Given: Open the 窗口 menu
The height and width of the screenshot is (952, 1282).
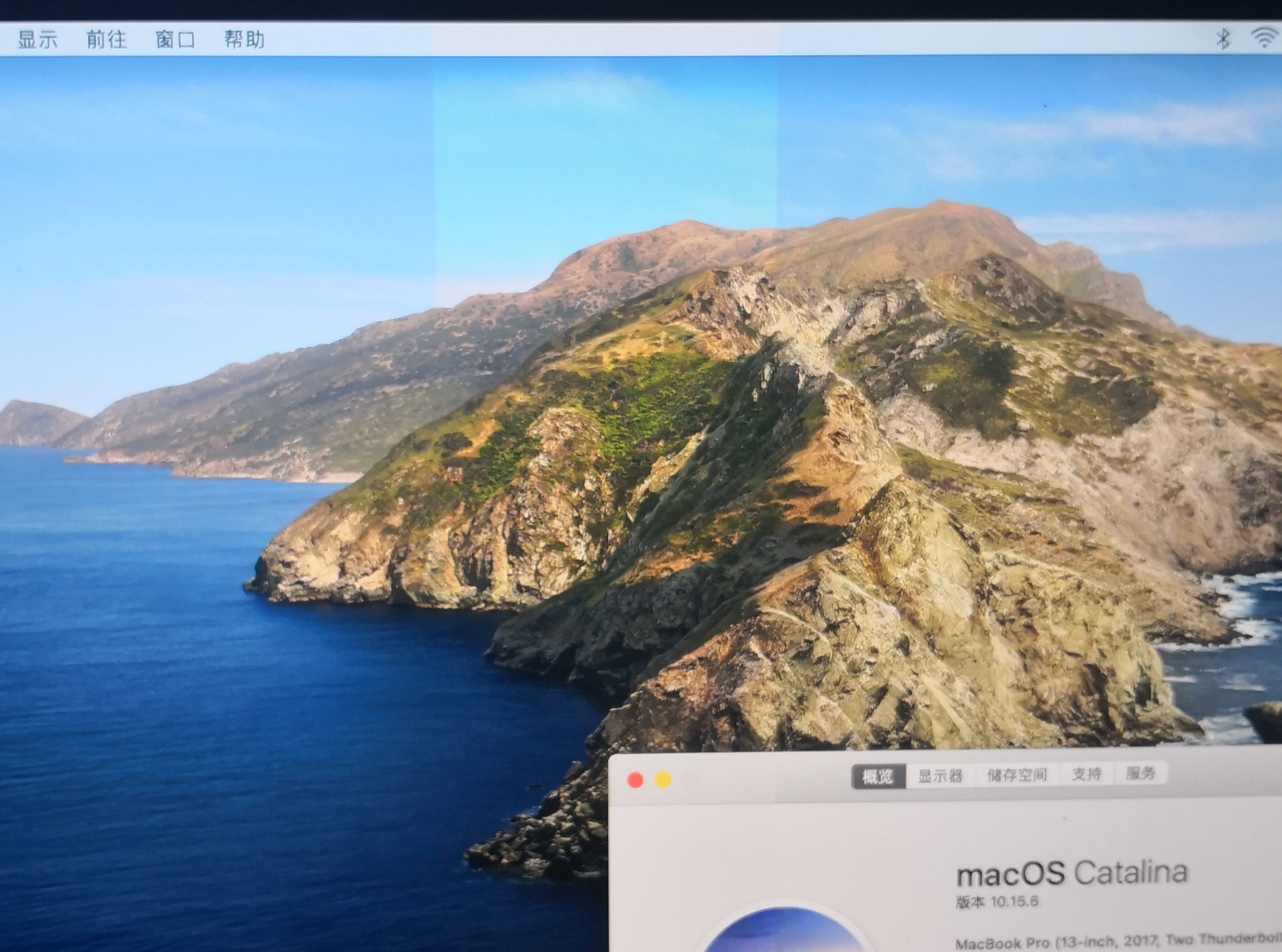Looking at the screenshot, I should (x=175, y=40).
